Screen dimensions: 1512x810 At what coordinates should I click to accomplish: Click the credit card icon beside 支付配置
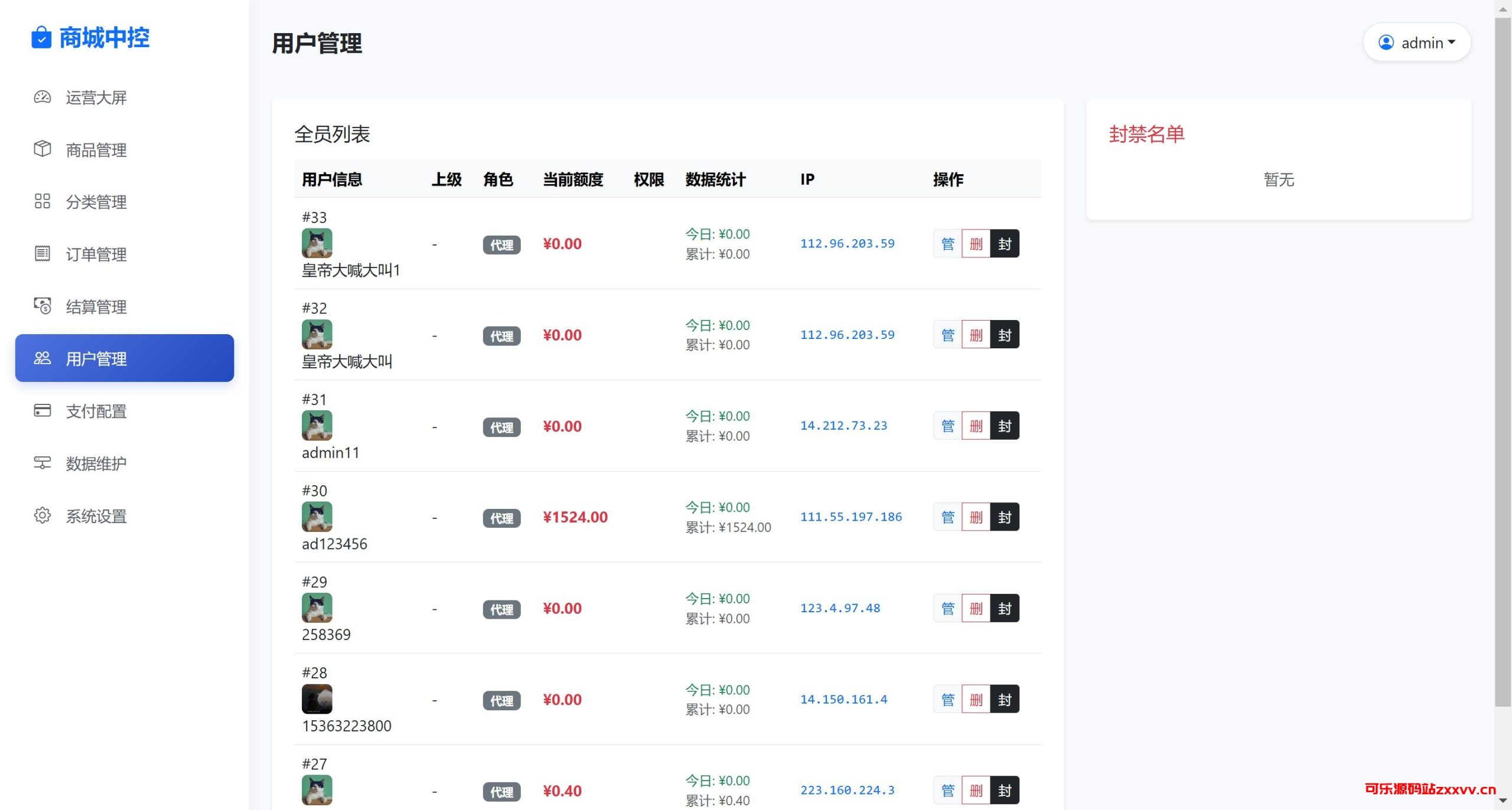(x=42, y=410)
